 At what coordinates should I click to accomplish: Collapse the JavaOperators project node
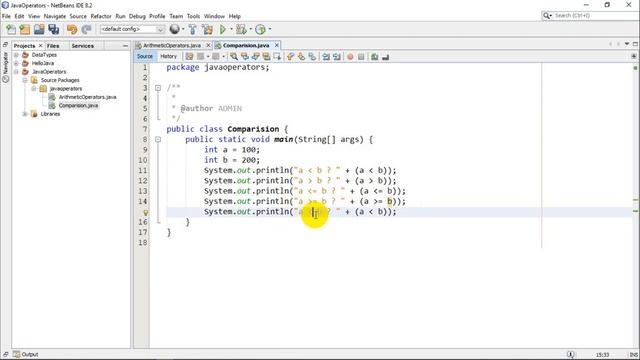[x=16, y=72]
